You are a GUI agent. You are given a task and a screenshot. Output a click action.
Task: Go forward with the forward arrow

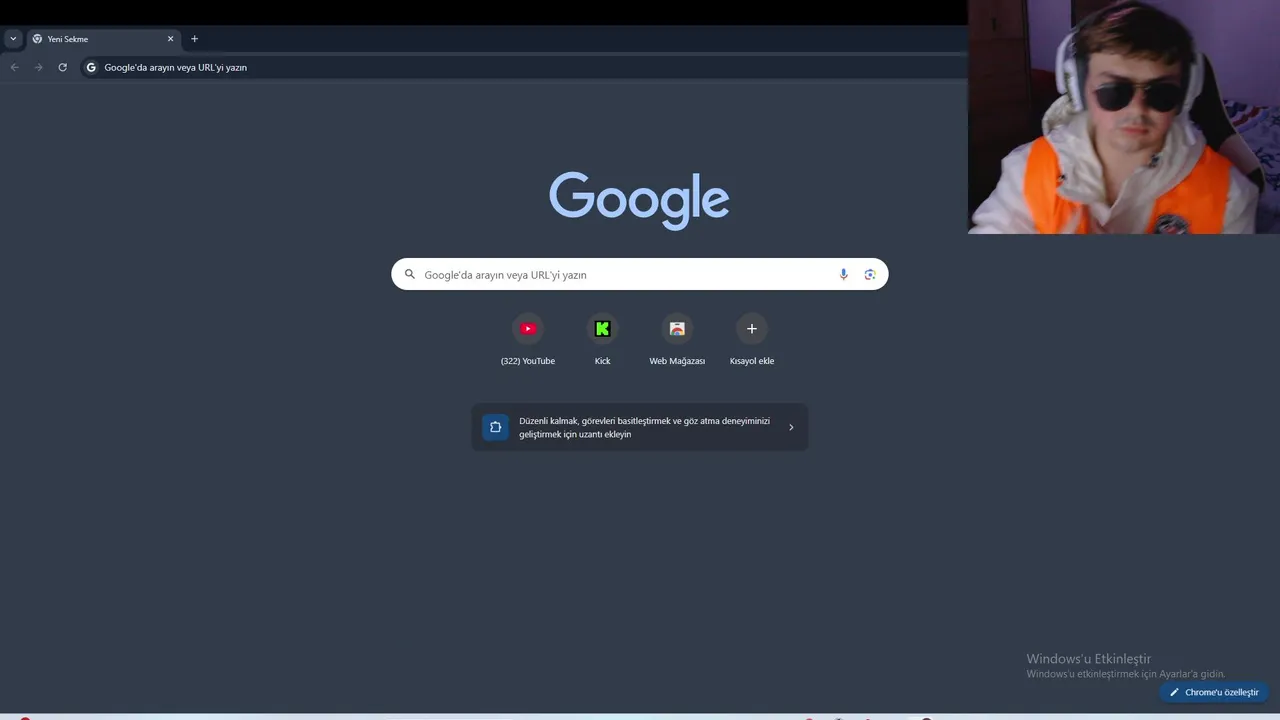click(38, 67)
